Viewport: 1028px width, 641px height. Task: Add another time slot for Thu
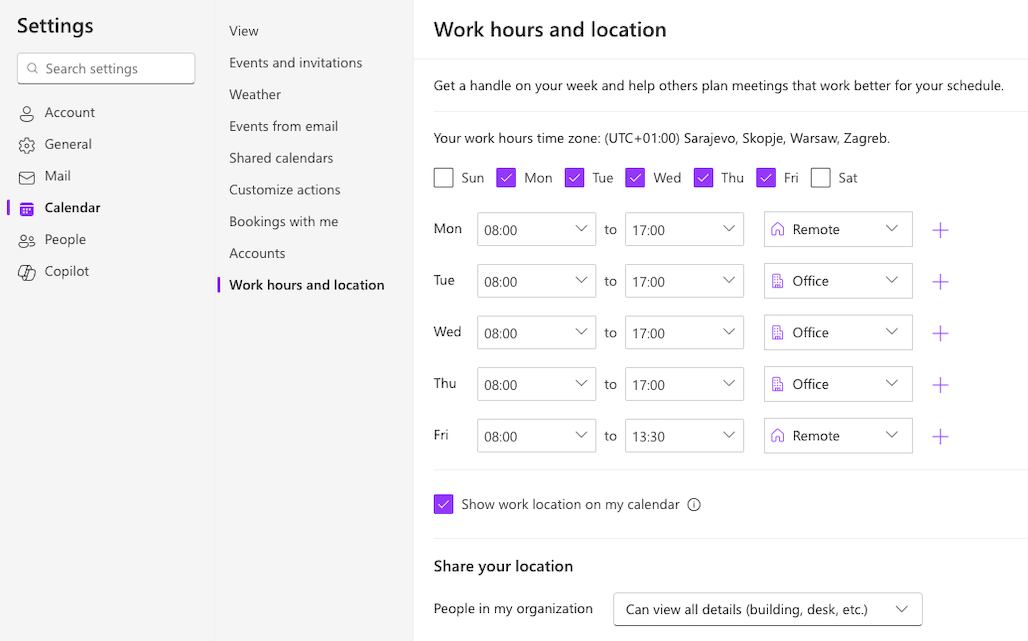point(940,385)
